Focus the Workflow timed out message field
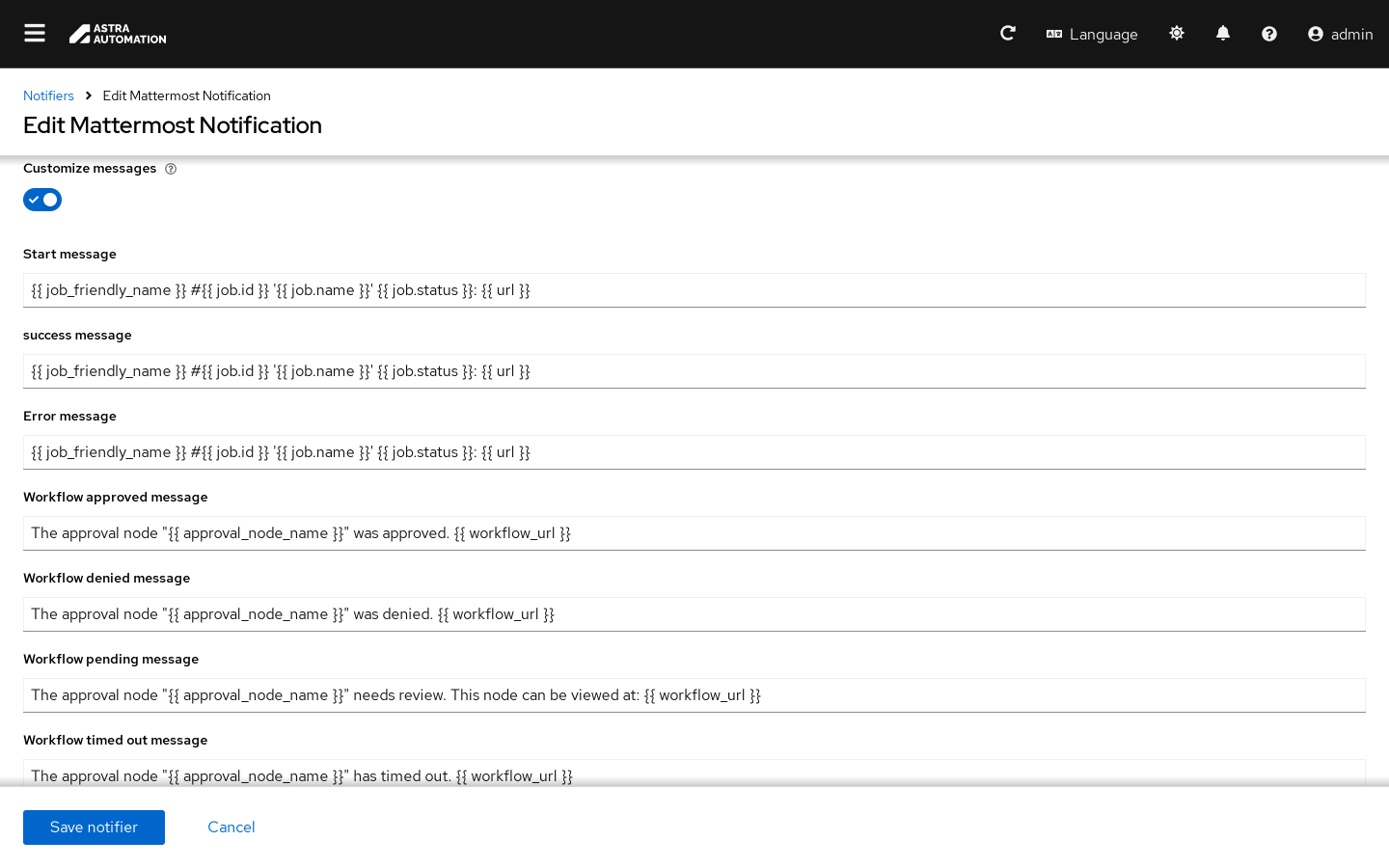Screen dimensions: 1389x868 pyautogui.click(x=694, y=773)
